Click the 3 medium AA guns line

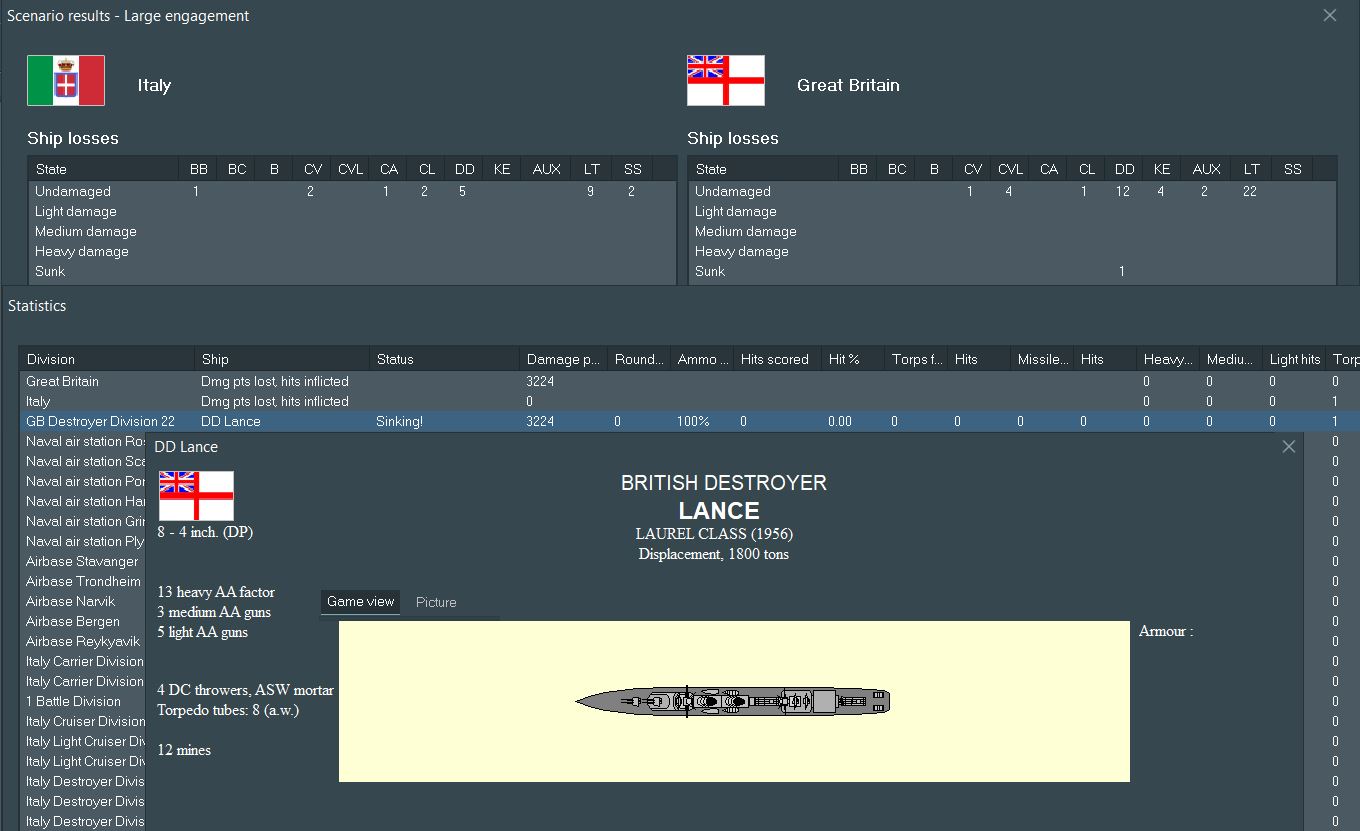tap(214, 612)
